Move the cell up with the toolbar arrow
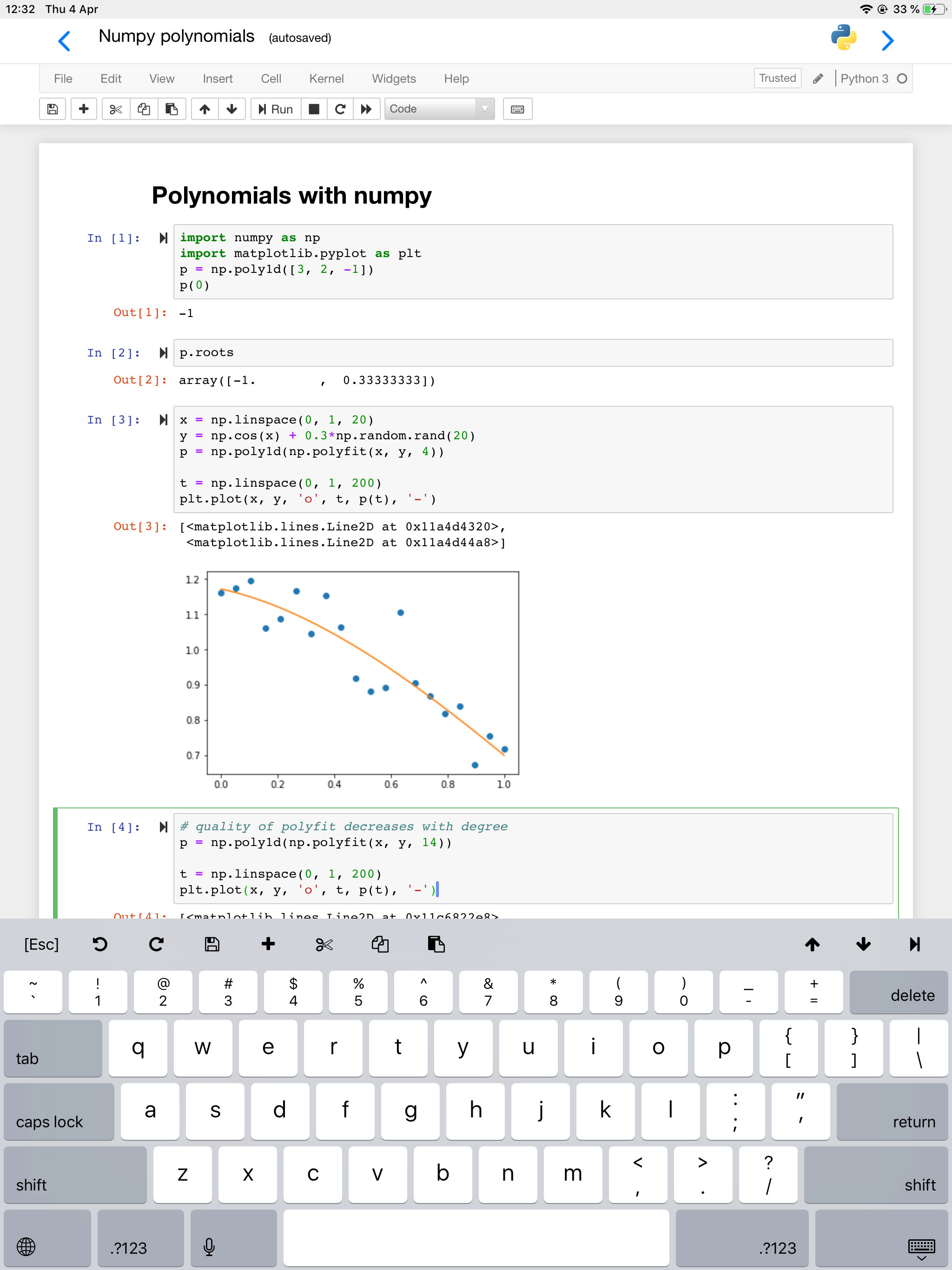This screenshot has height=1270, width=952. coord(205,109)
